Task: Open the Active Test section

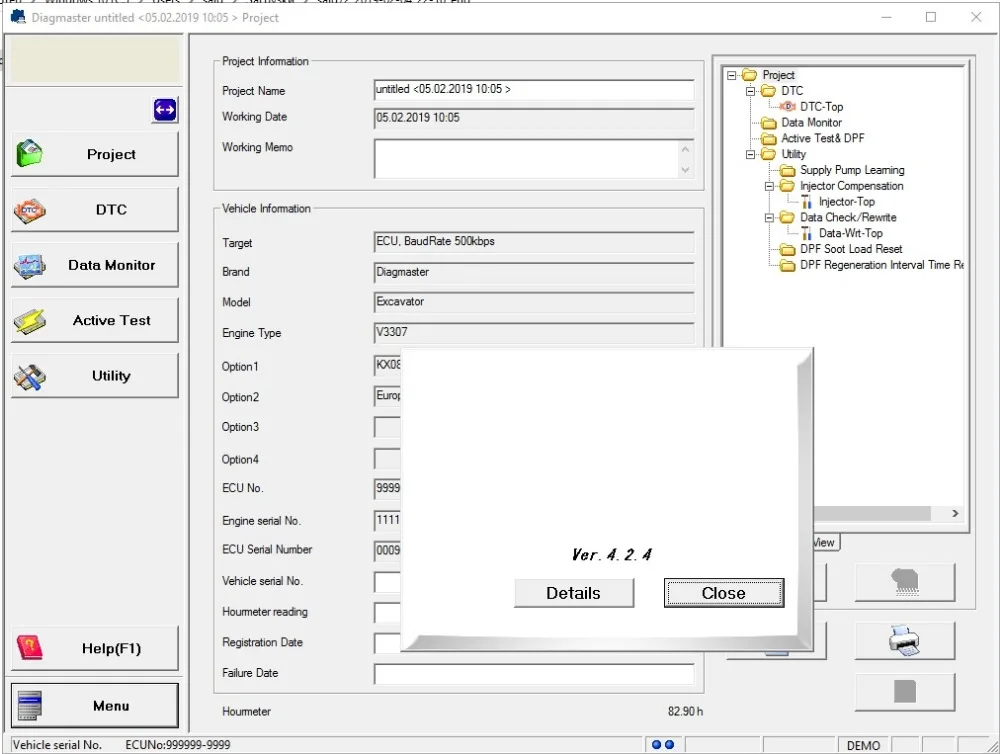Action: point(94,320)
